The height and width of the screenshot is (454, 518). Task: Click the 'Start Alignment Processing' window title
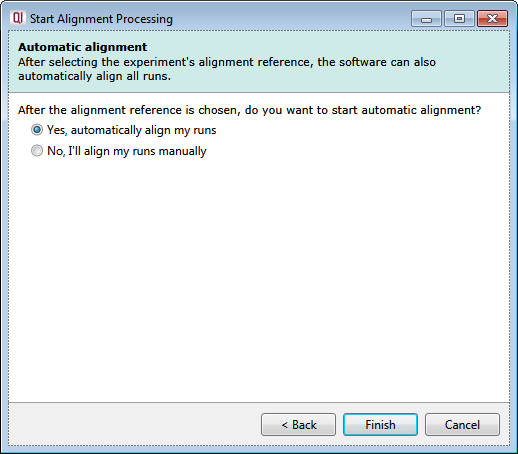pyautogui.click(x=101, y=19)
